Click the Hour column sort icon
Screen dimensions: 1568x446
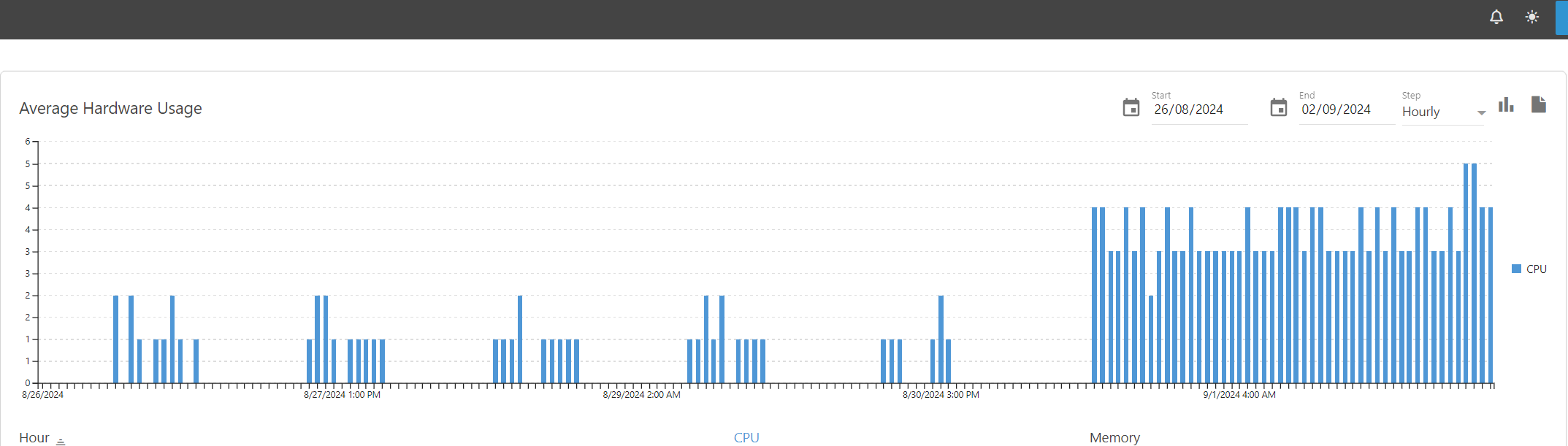[61, 440]
